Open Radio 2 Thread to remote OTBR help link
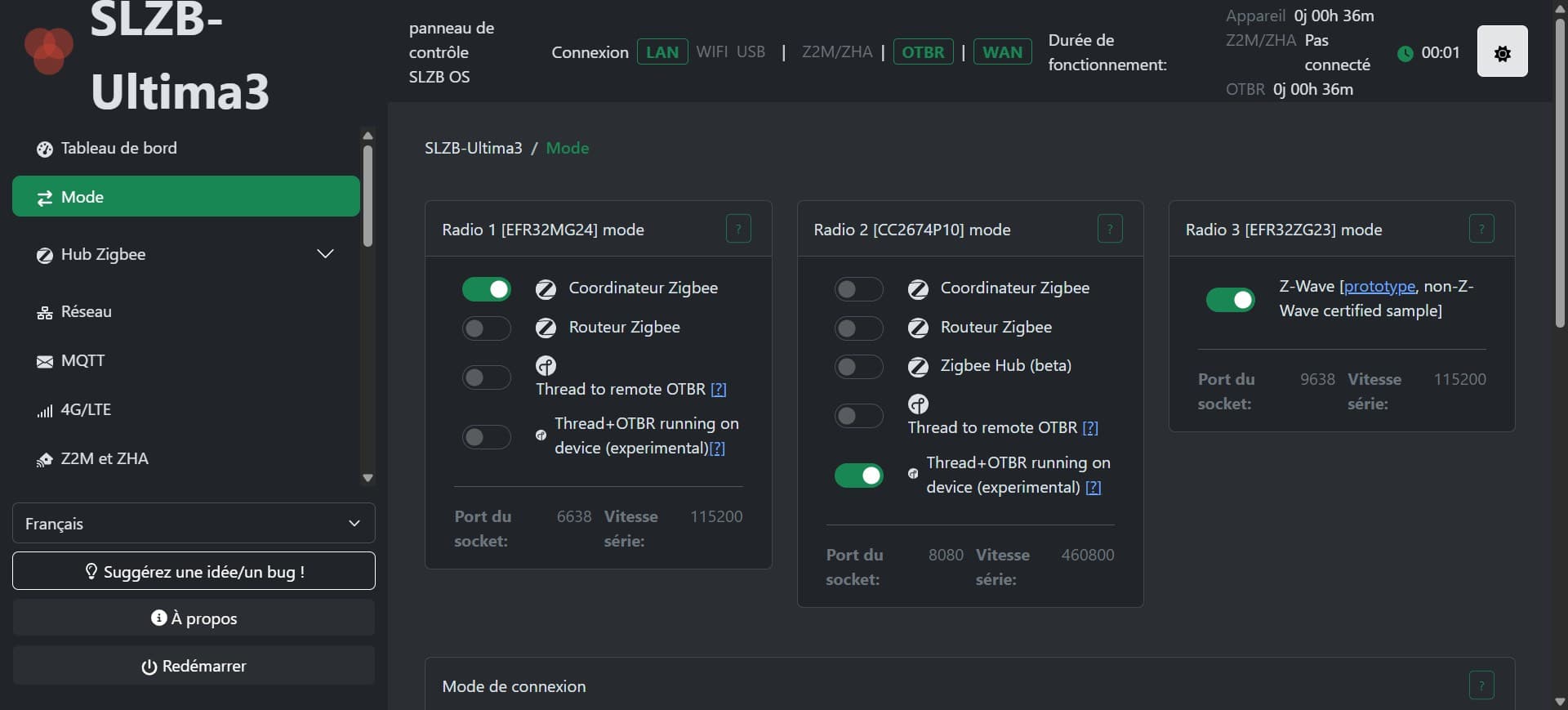 [x=1090, y=427]
